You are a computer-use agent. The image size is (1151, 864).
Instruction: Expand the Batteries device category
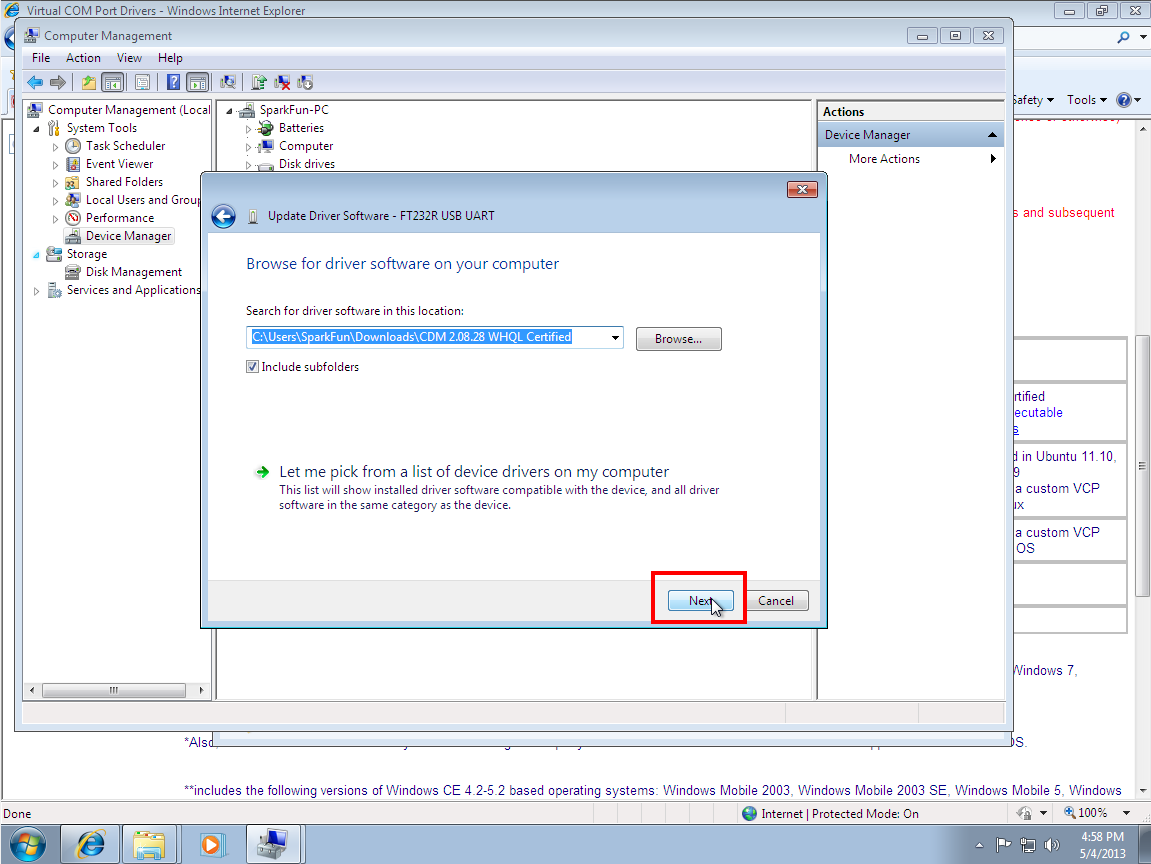(248, 128)
